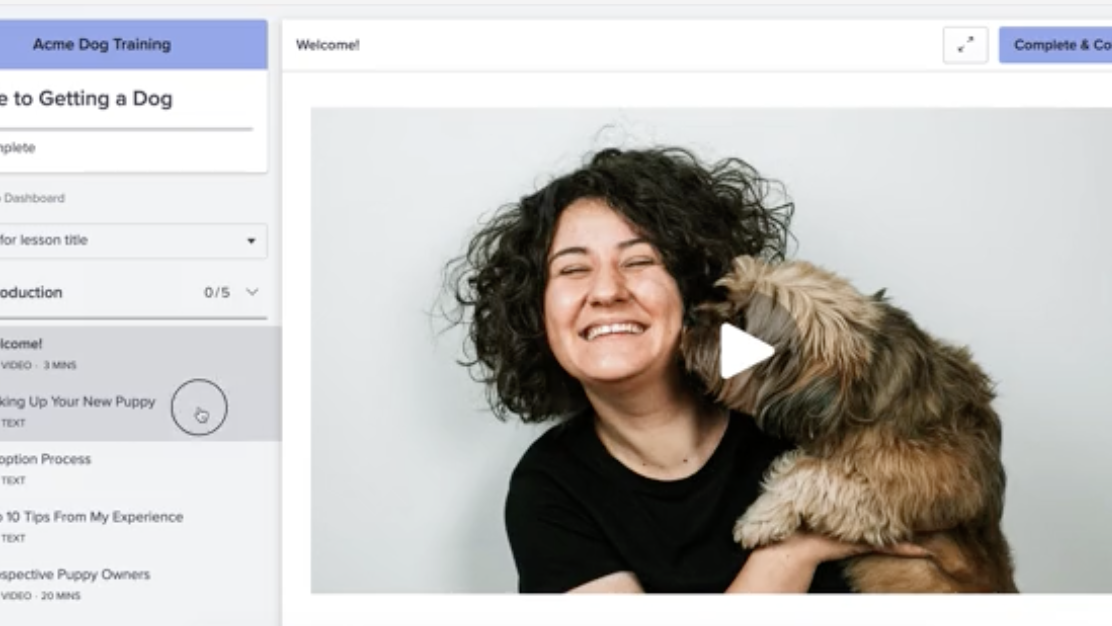Click the dropdown caret arrow in search field

tap(250, 241)
